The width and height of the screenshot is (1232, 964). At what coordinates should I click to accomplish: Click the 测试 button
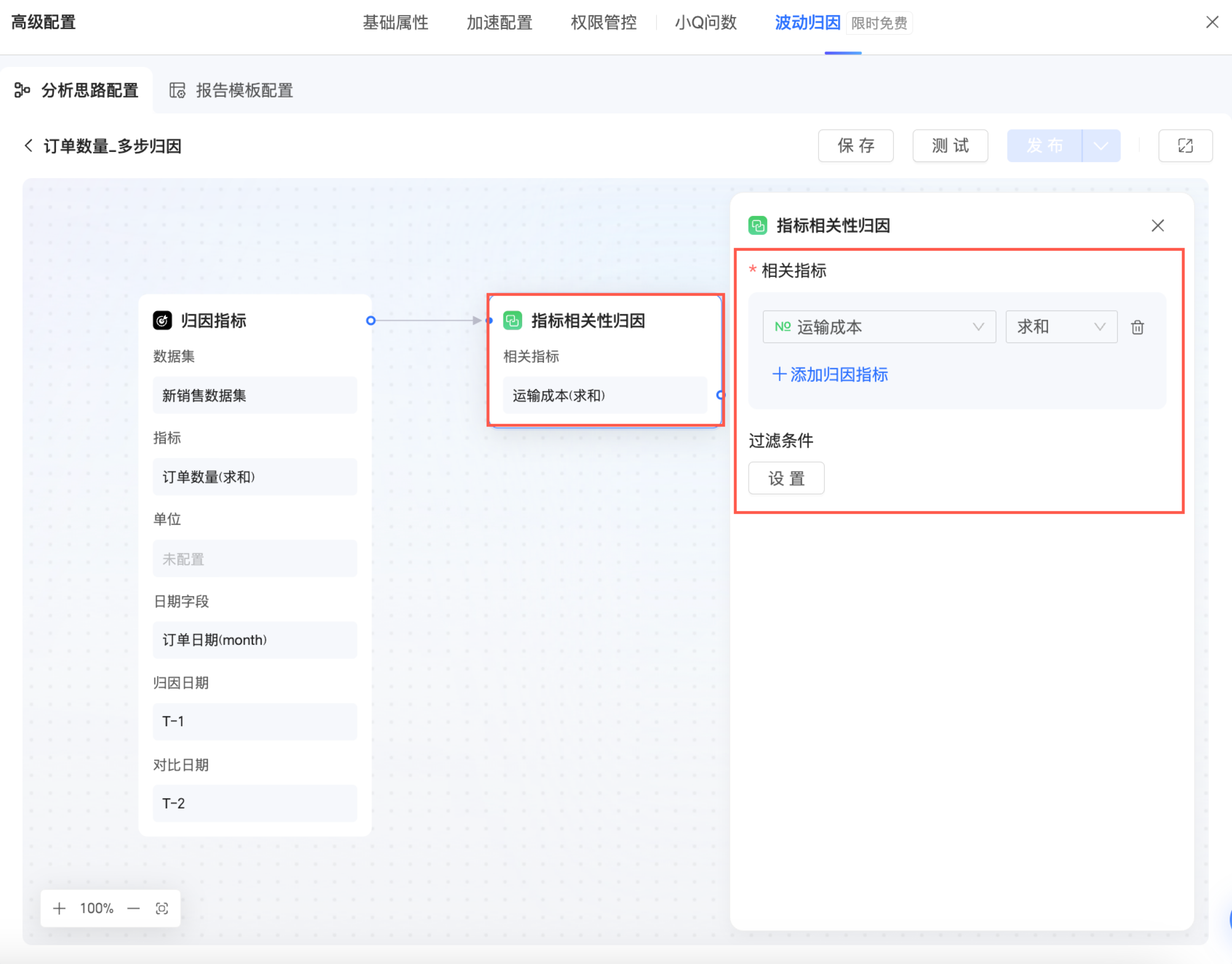(950, 146)
